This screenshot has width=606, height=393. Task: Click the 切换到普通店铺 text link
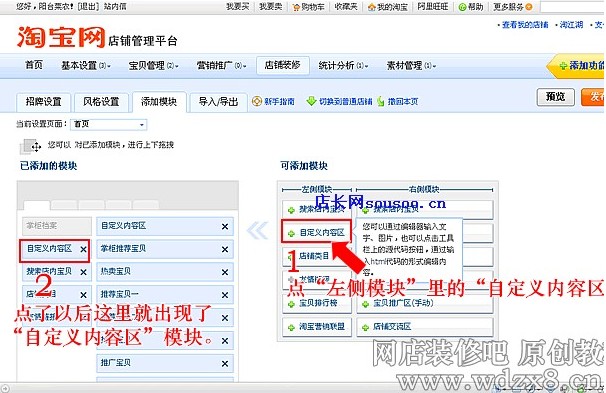tap(346, 102)
